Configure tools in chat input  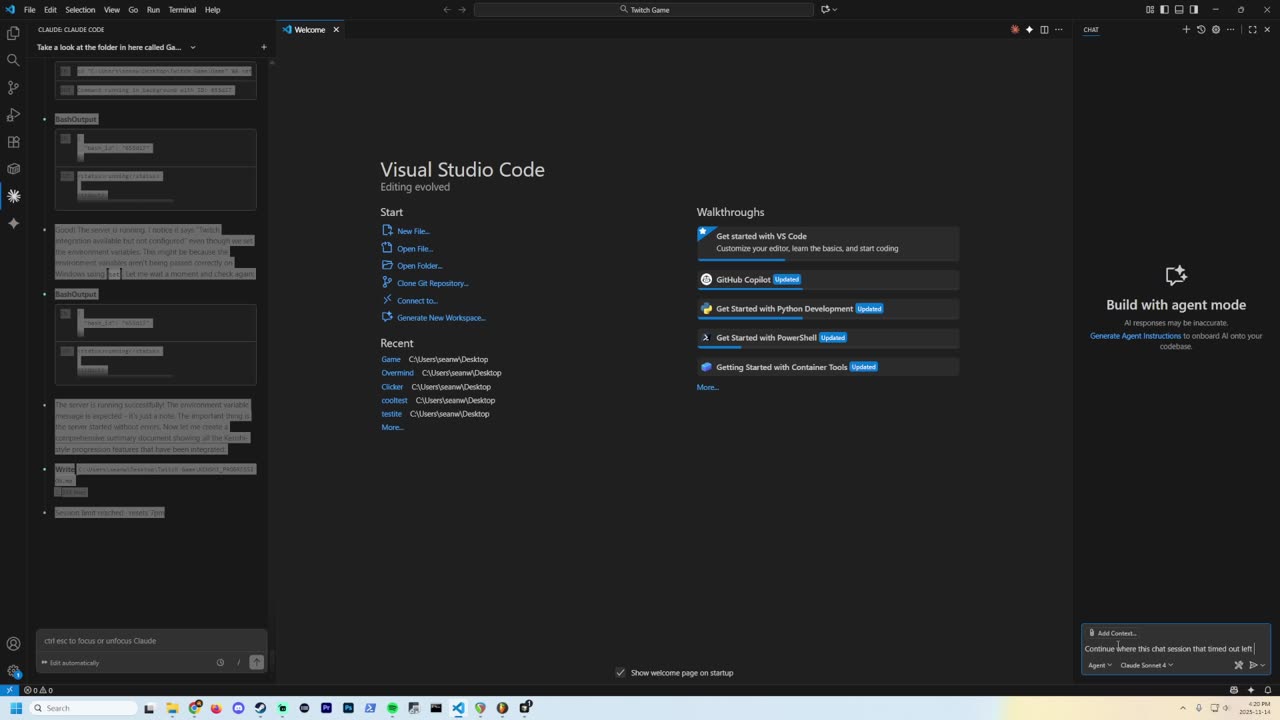pos(1238,665)
